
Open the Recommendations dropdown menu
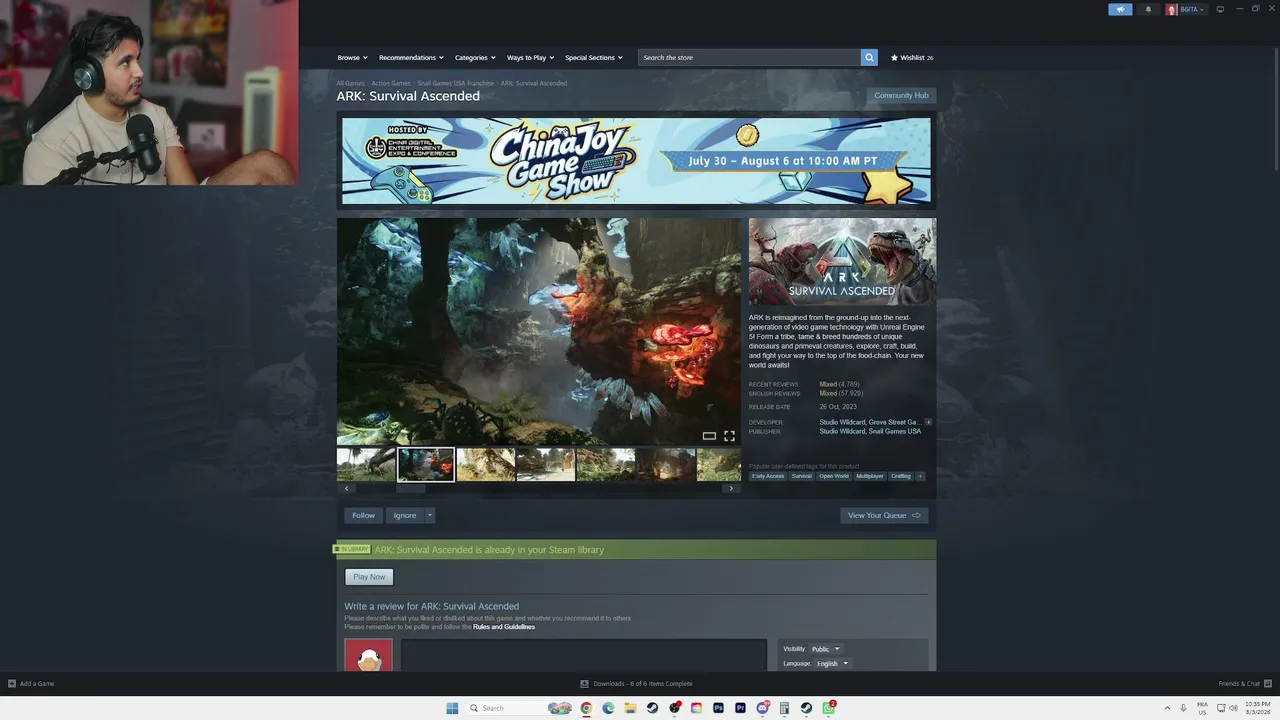411,57
